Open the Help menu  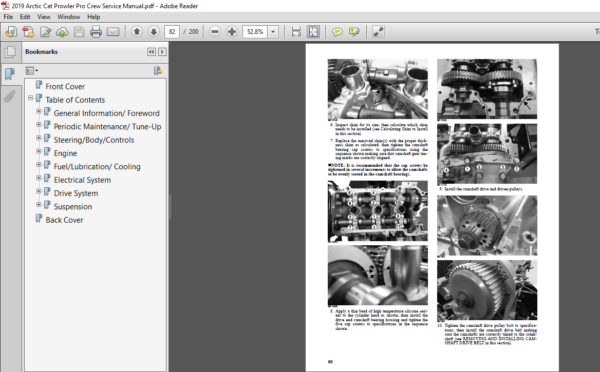[x=93, y=17]
